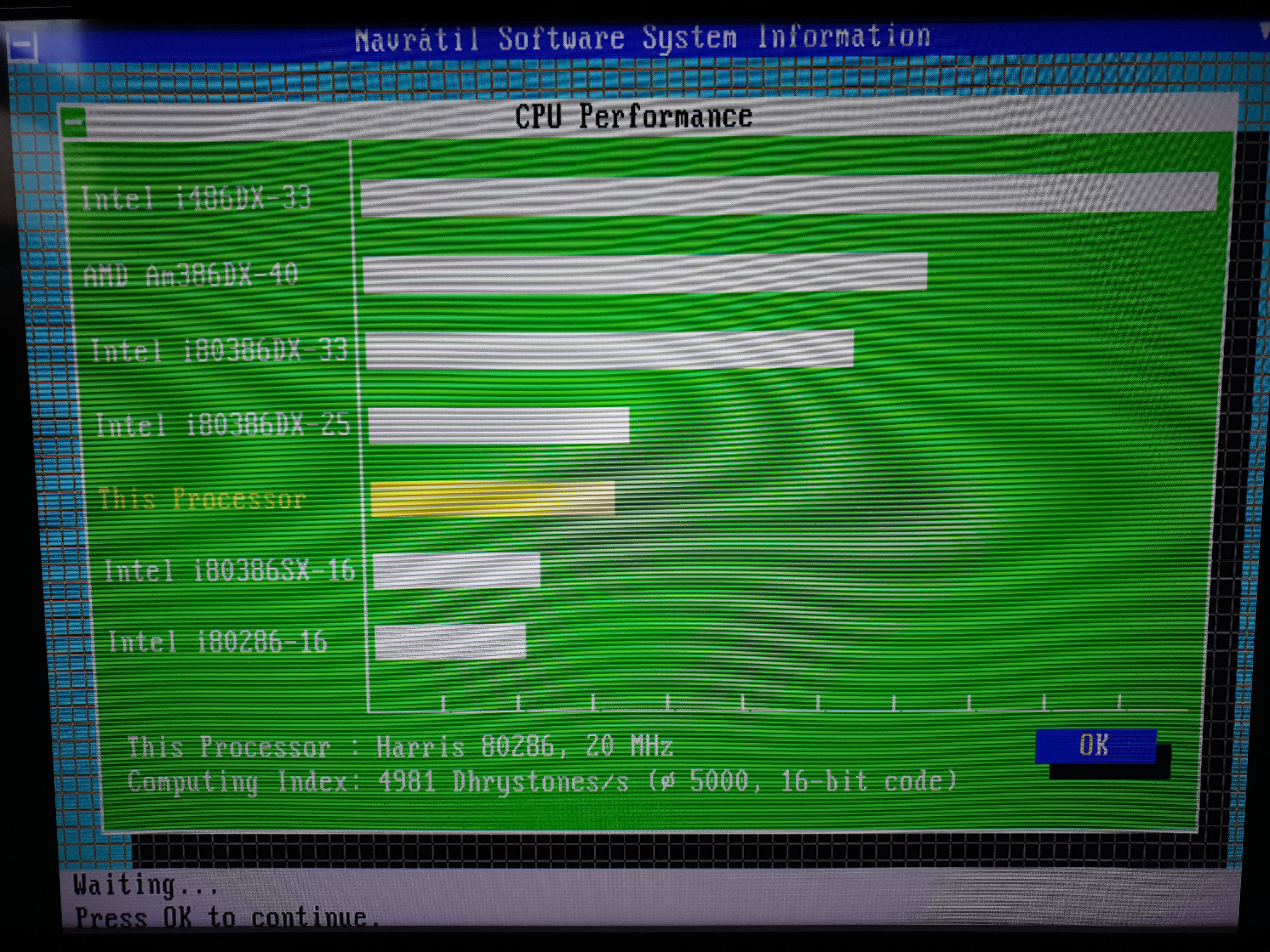The image size is (1270, 952).
Task: Click the AMD Am386DX-40 performance bar
Action: click(645, 273)
